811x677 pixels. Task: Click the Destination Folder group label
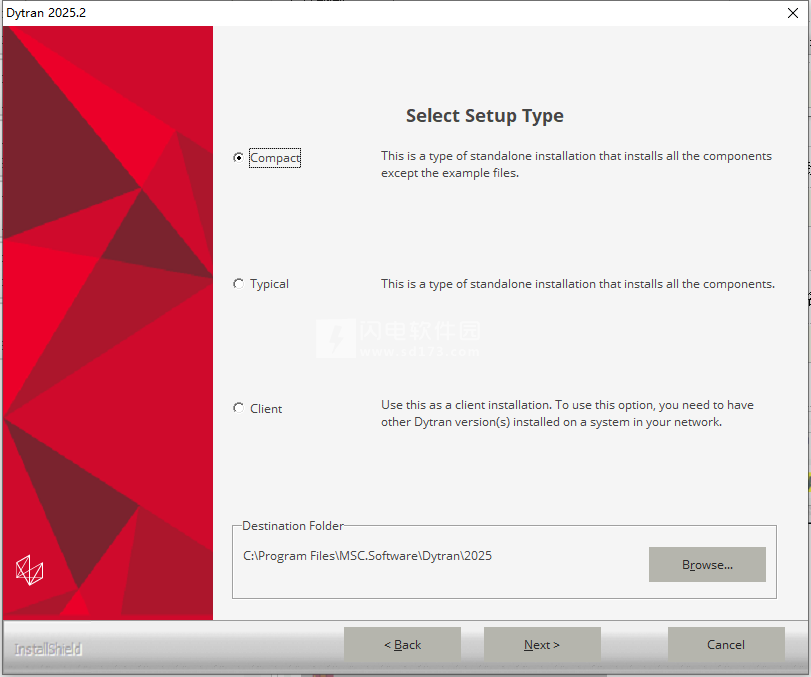[x=293, y=526]
